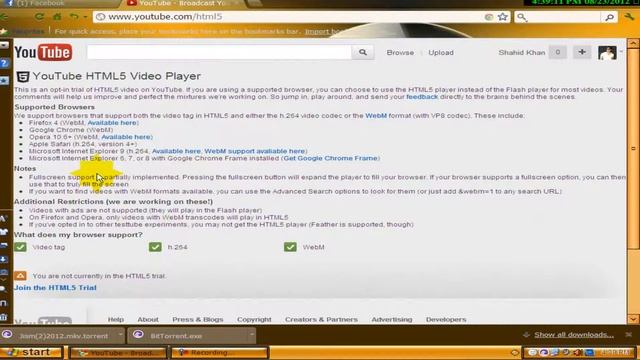Click the h.264 green check mark
640x360 pixels.
click(x=155, y=247)
